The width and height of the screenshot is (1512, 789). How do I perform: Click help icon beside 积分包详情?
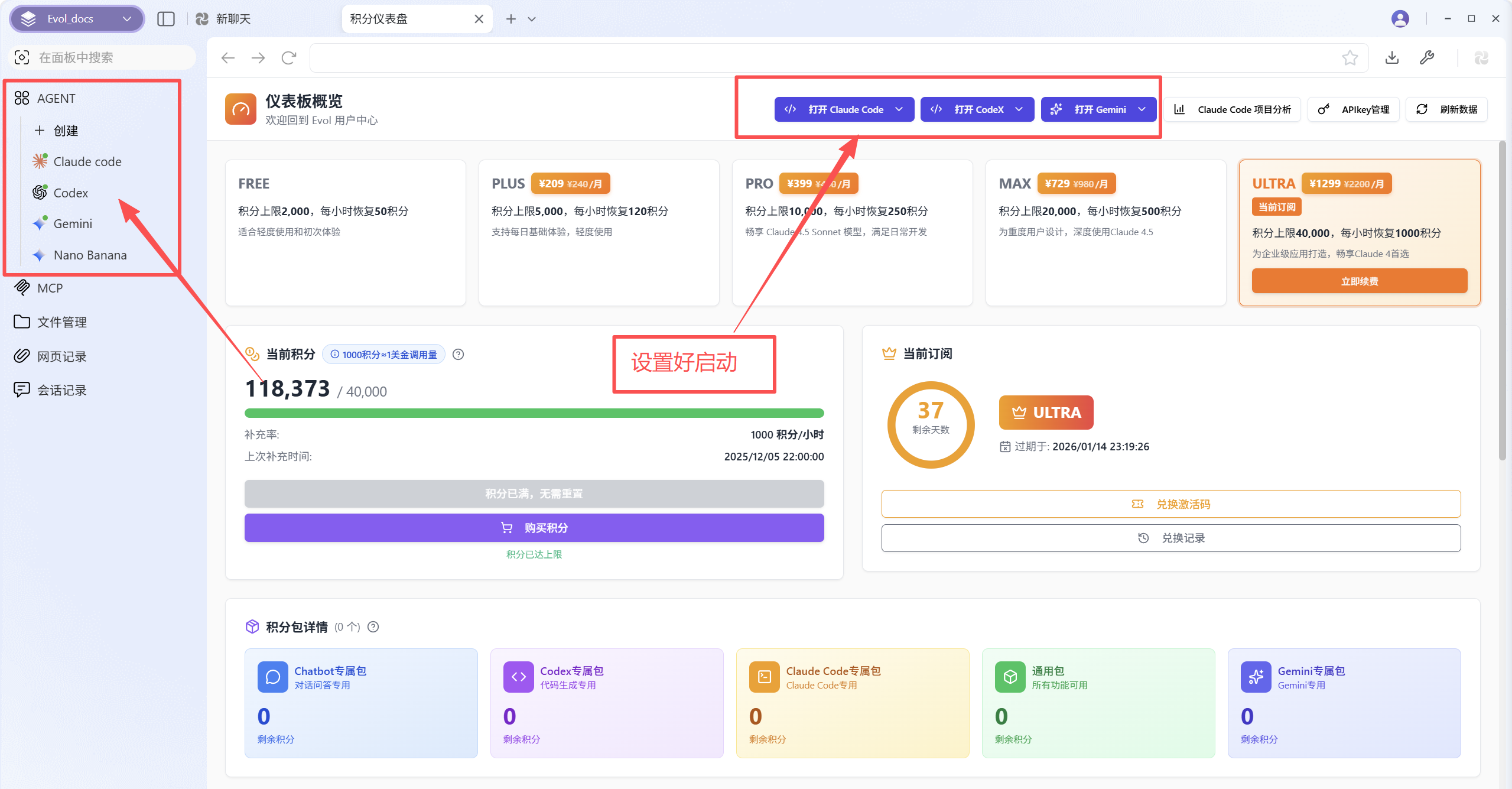tap(373, 627)
